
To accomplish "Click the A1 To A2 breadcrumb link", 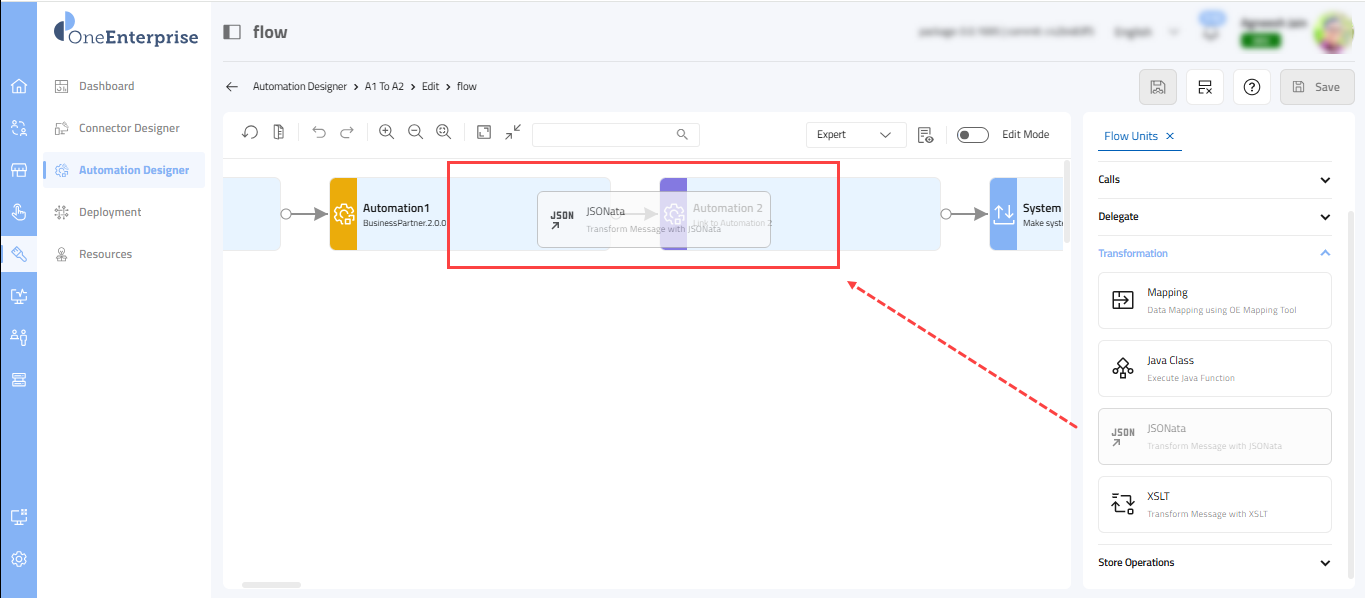I will pyautogui.click(x=384, y=87).
